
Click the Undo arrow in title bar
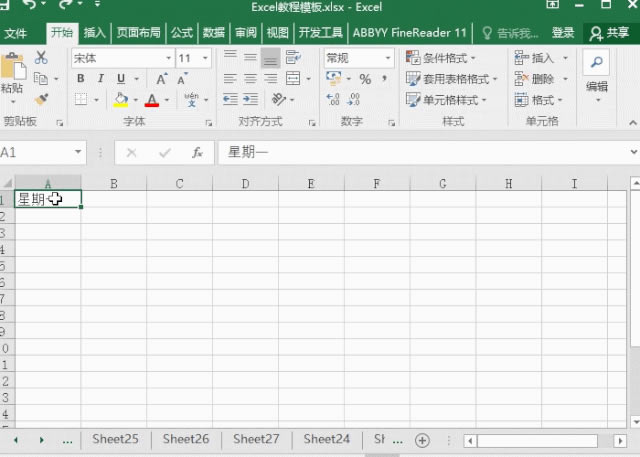30,4
